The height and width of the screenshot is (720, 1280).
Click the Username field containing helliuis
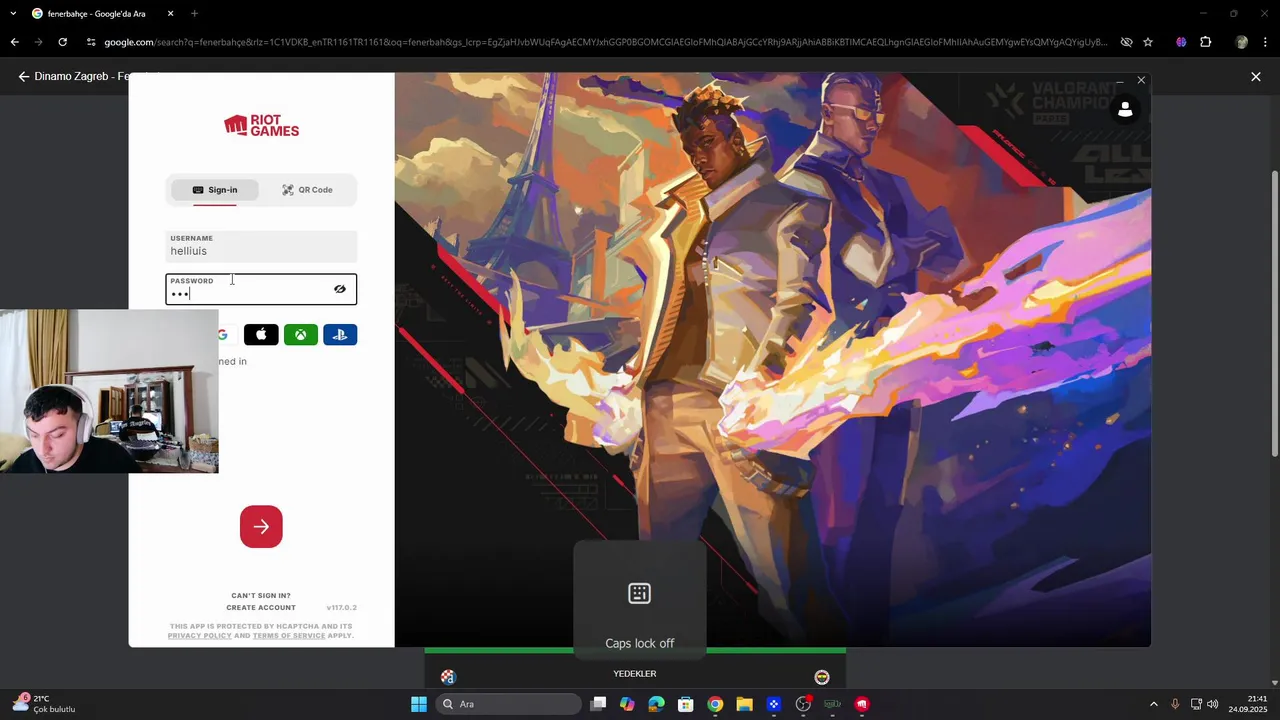(x=261, y=246)
